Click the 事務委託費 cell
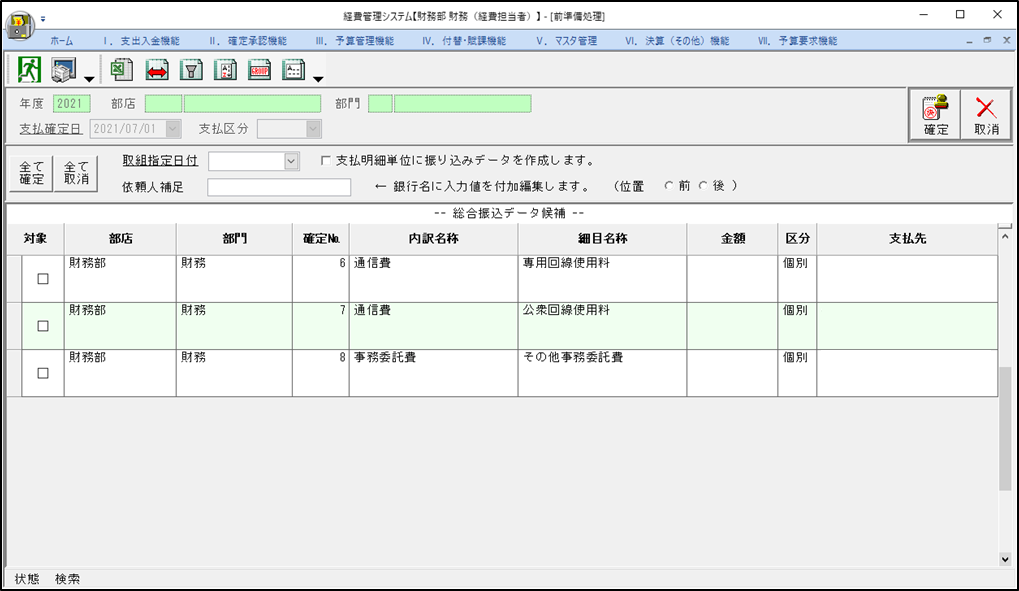 point(433,373)
